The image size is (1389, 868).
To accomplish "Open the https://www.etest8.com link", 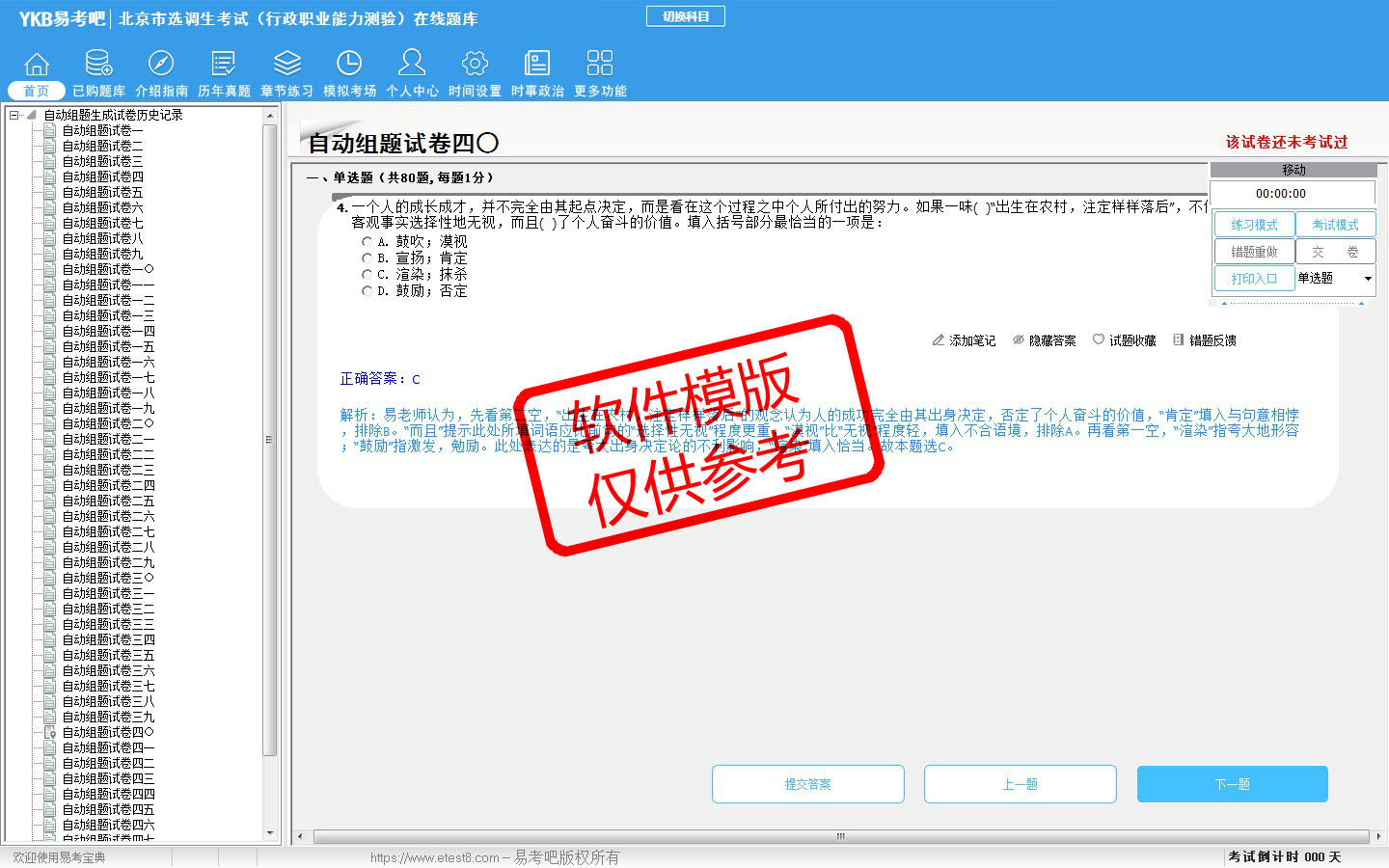I will click(x=435, y=857).
